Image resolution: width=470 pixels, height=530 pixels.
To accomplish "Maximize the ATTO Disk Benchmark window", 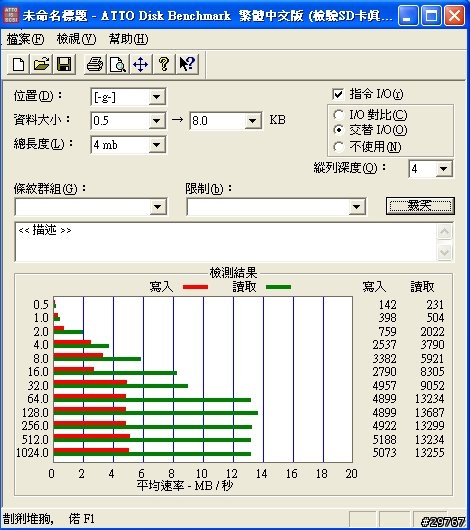I will point(431,15).
